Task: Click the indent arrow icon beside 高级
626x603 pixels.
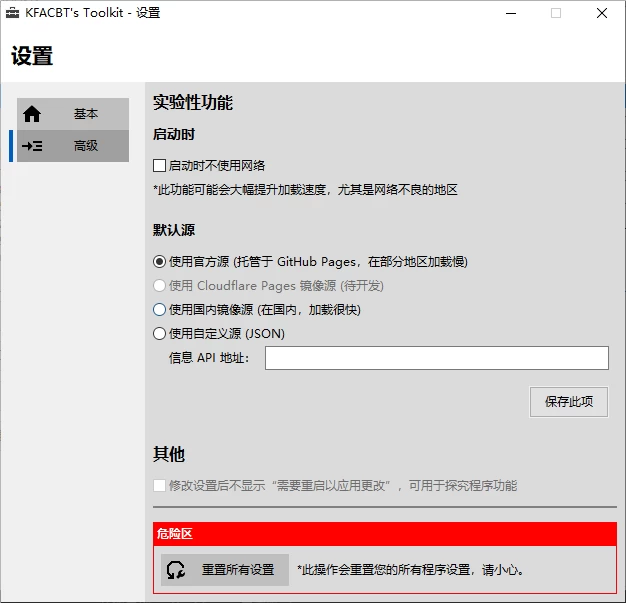Action: click(32, 146)
